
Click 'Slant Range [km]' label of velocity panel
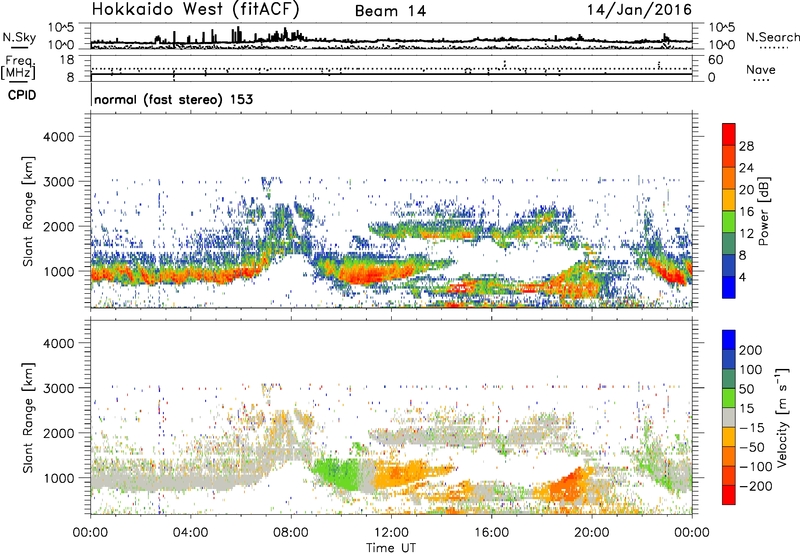tap(28, 418)
